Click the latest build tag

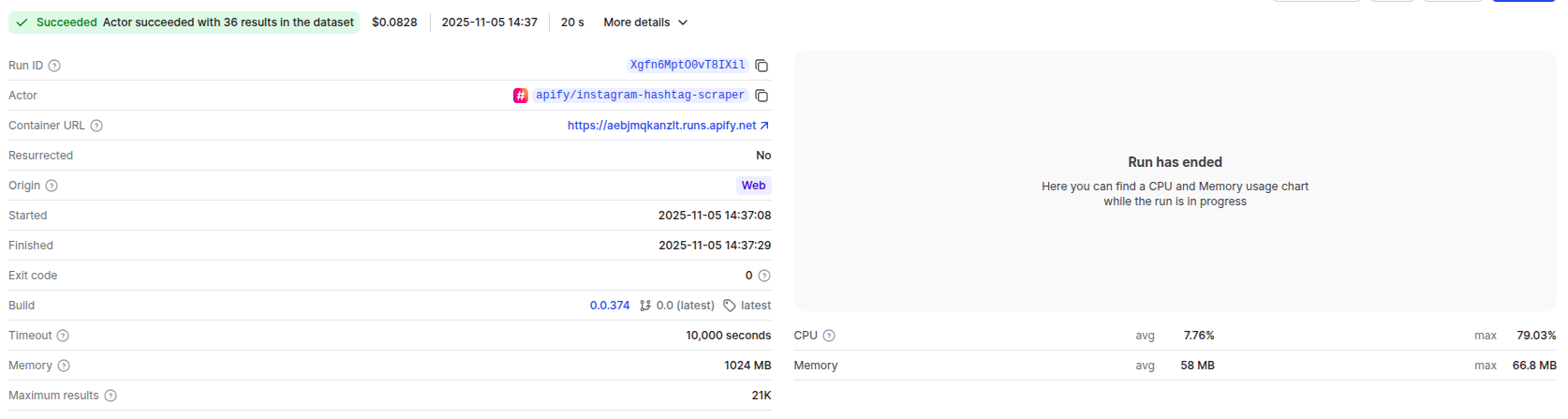[x=747, y=306]
